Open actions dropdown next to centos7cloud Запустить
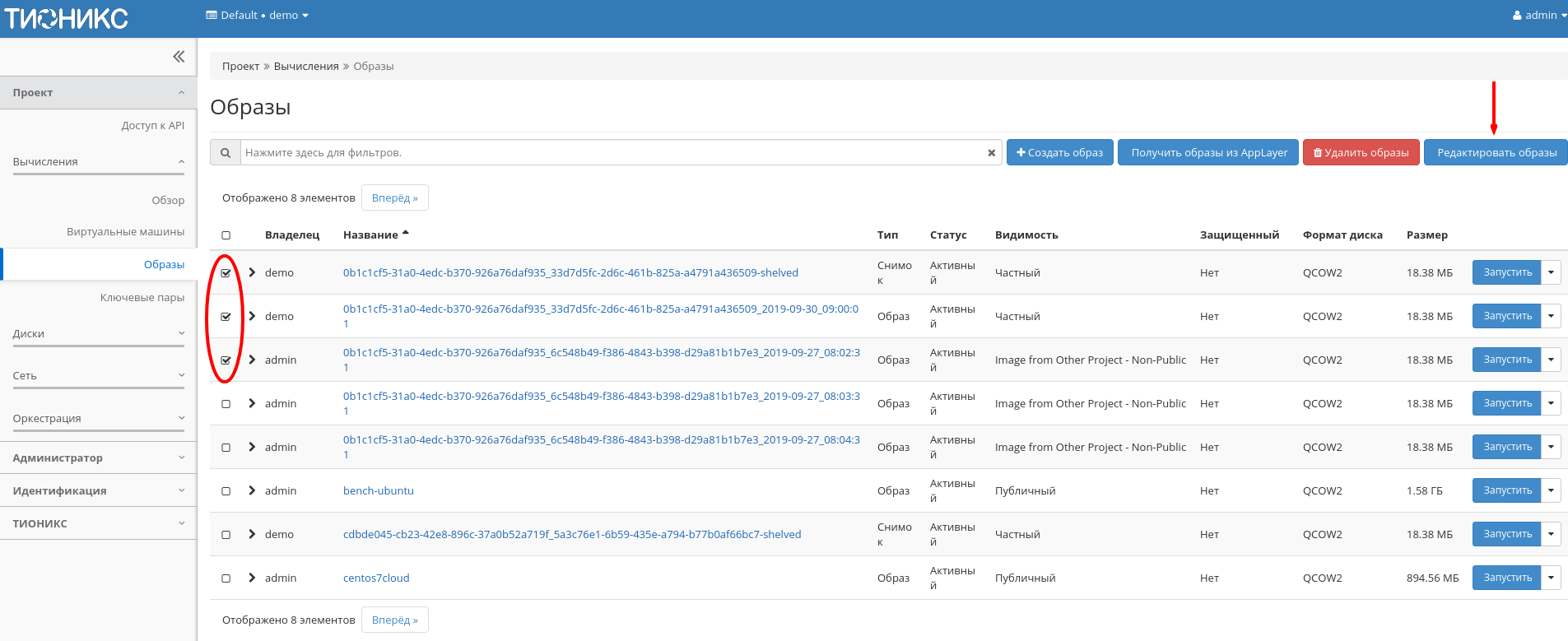Image resolution: width=1568 pixels, height=641 pixels. click(x=1551, y=578)
